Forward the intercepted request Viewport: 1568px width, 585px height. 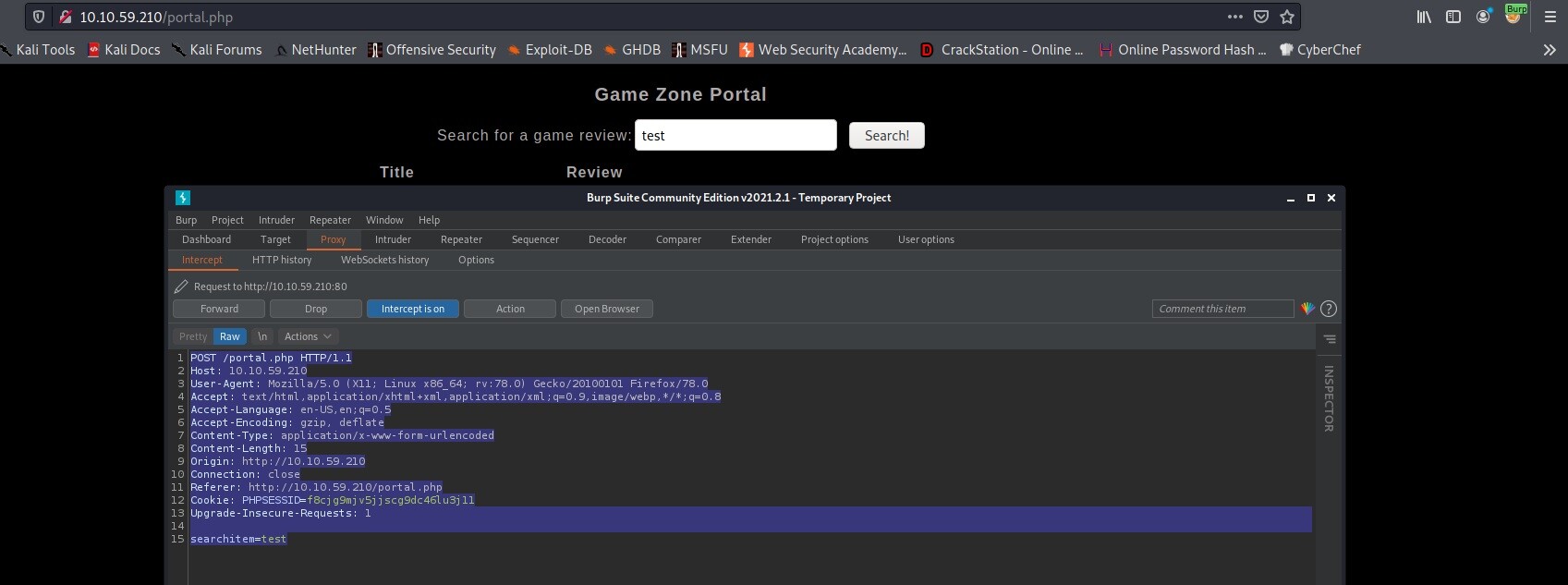pos(219,309)
